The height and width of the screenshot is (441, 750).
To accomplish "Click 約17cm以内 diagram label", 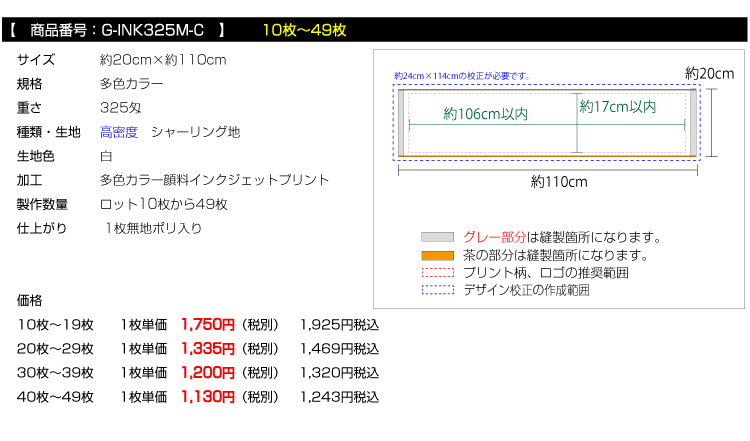I will 618,107.
